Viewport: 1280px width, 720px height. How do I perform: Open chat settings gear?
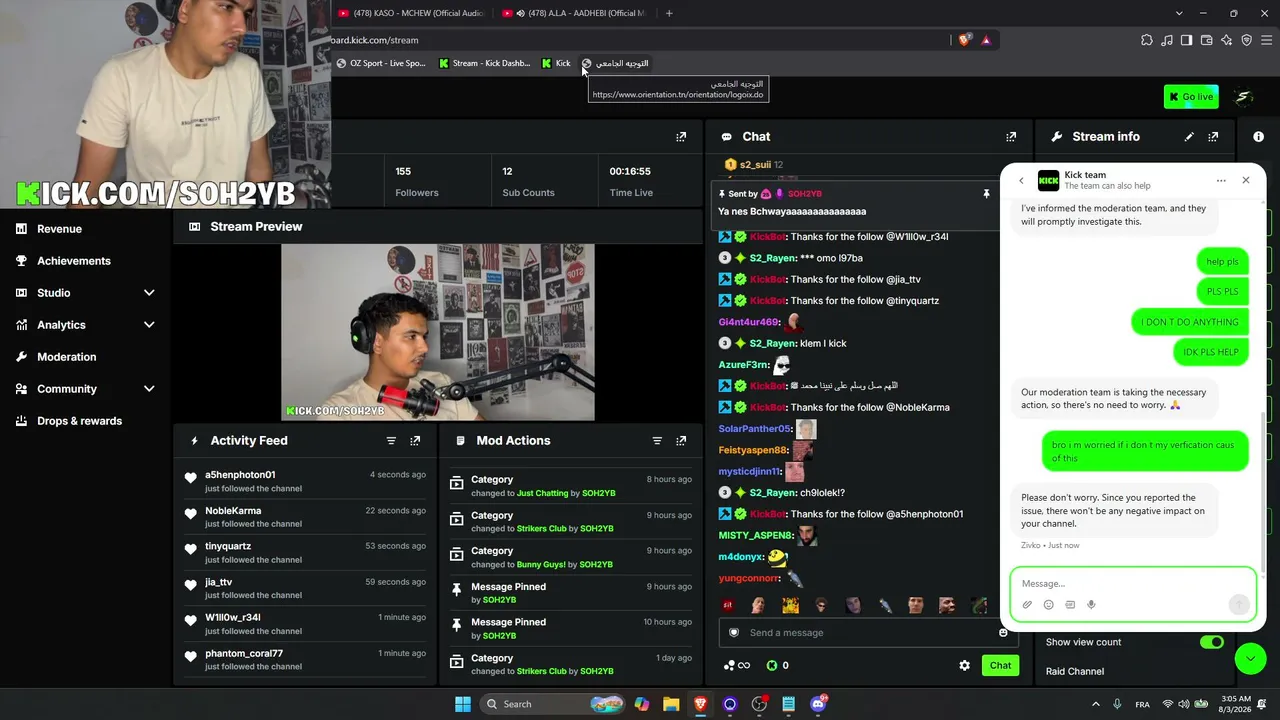[x=964, y=666]
